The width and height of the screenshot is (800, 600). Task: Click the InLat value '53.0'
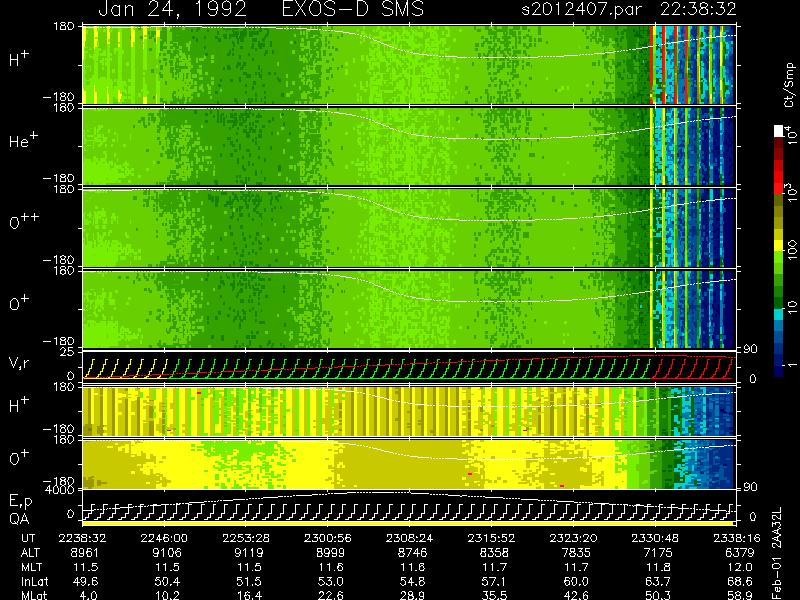point(330,581)
